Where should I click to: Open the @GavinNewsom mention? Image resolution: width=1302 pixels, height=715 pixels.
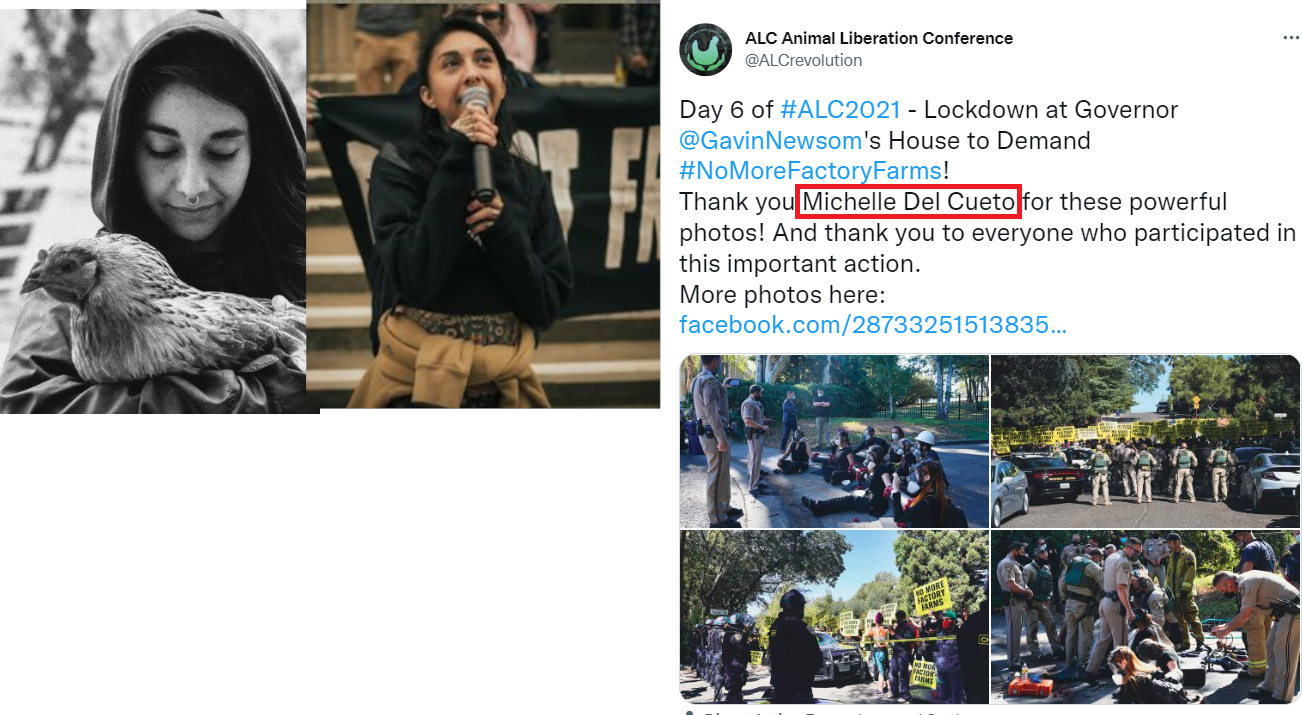(x=771, y=140)
